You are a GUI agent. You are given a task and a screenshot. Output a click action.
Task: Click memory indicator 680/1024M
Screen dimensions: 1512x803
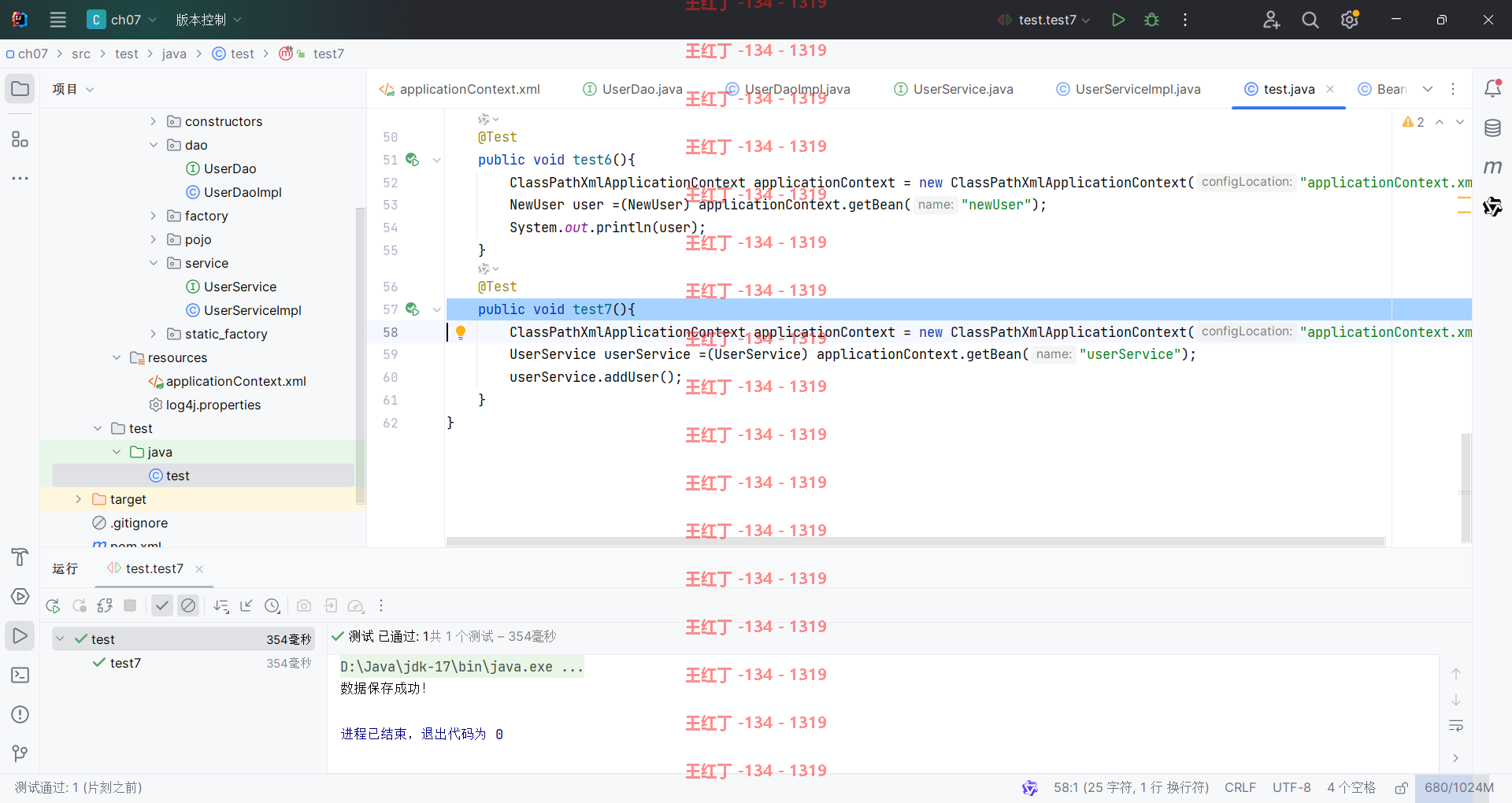click(1459, 788)
